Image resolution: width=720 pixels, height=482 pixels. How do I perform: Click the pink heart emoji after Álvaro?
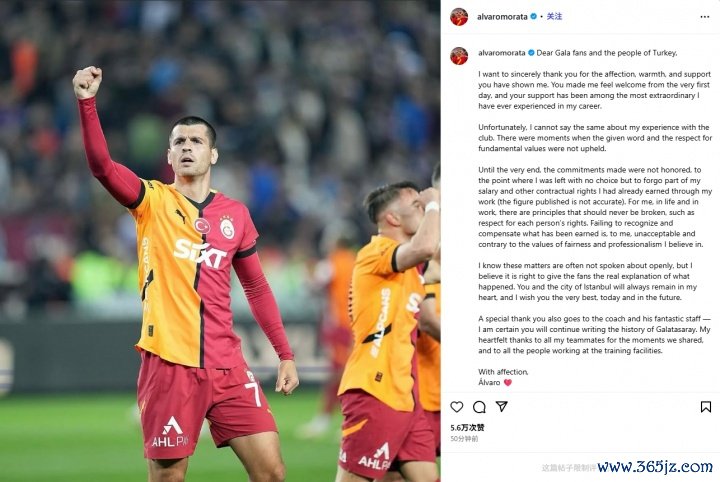(507, 382)
